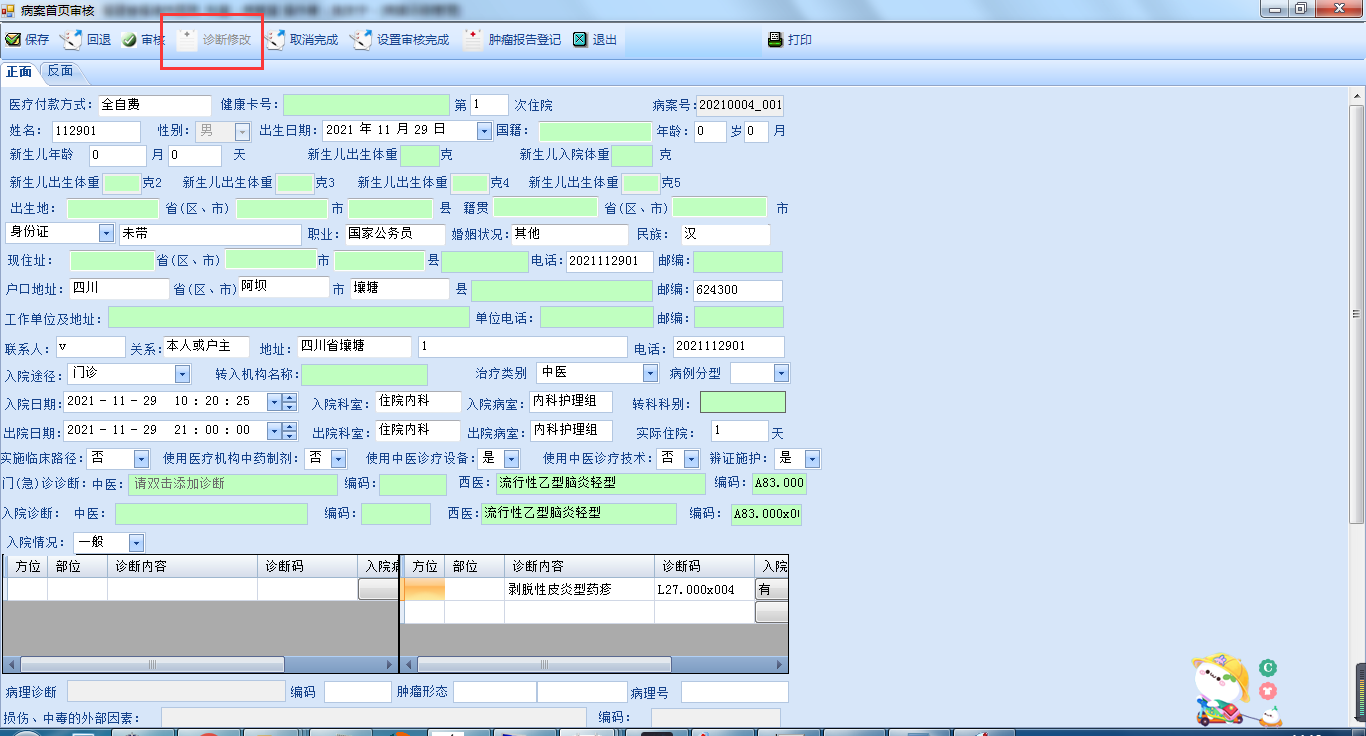The width and height of the screenshot is (1366, 736).
Task: Click the 姓名 field containing 112901
Action: click(x=96, y=131)
